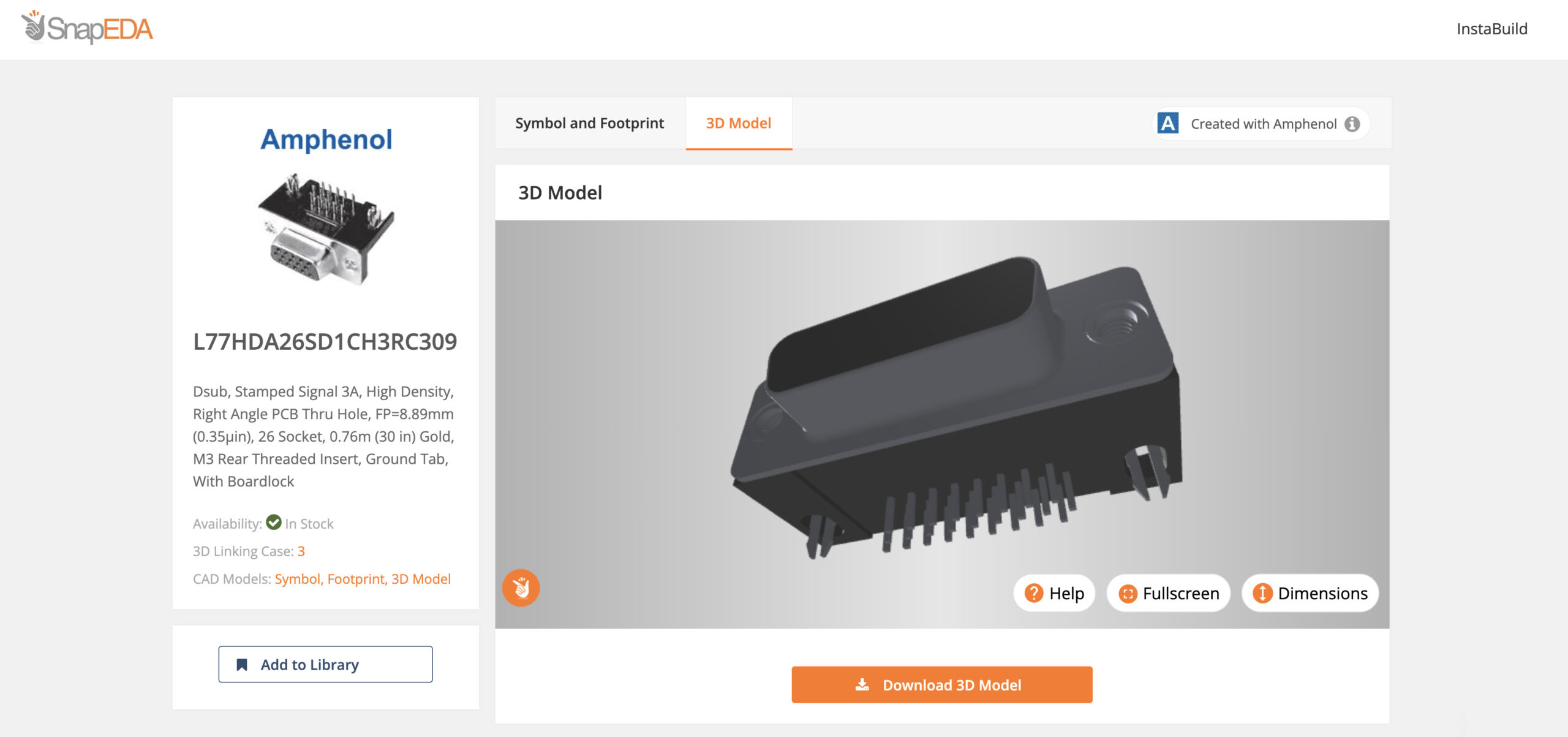Download the 3D Model
Screen dimensions: 1568x737
coord(941,684)
